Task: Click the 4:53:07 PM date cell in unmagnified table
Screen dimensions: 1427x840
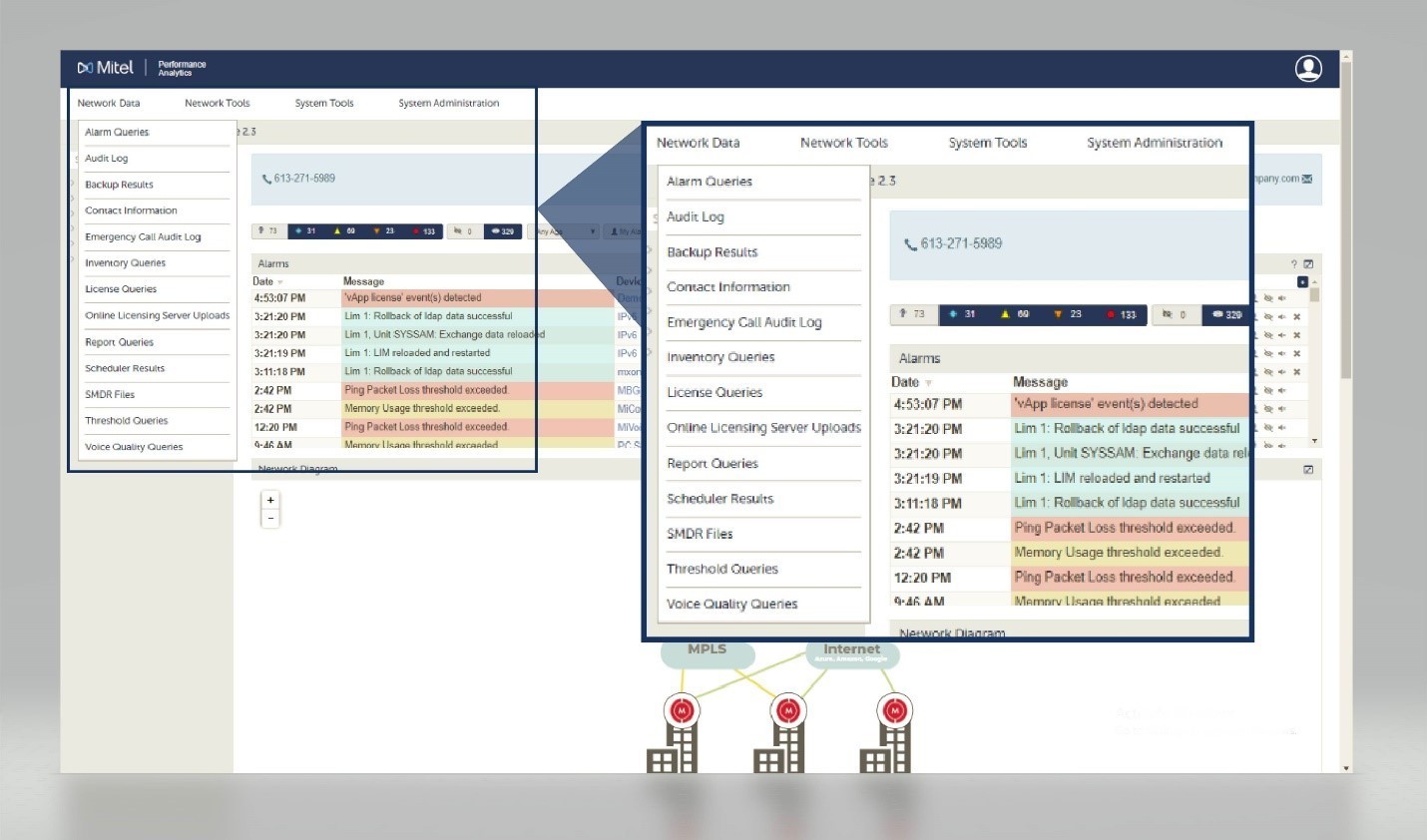Action: 280,298
